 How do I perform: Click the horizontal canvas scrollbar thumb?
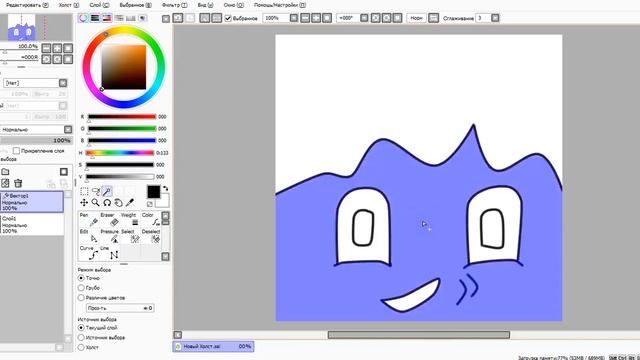[419, 335]
